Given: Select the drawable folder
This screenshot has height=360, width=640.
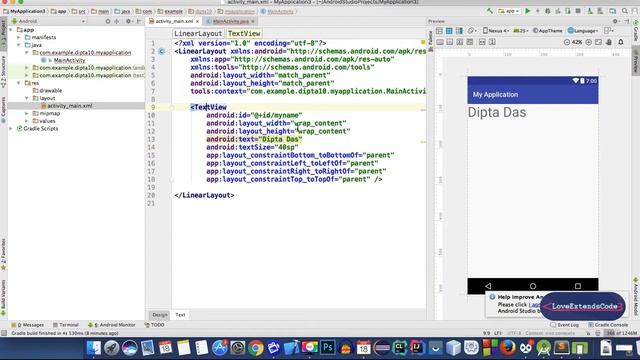Looking at the screenshot, I should [51, 91].
